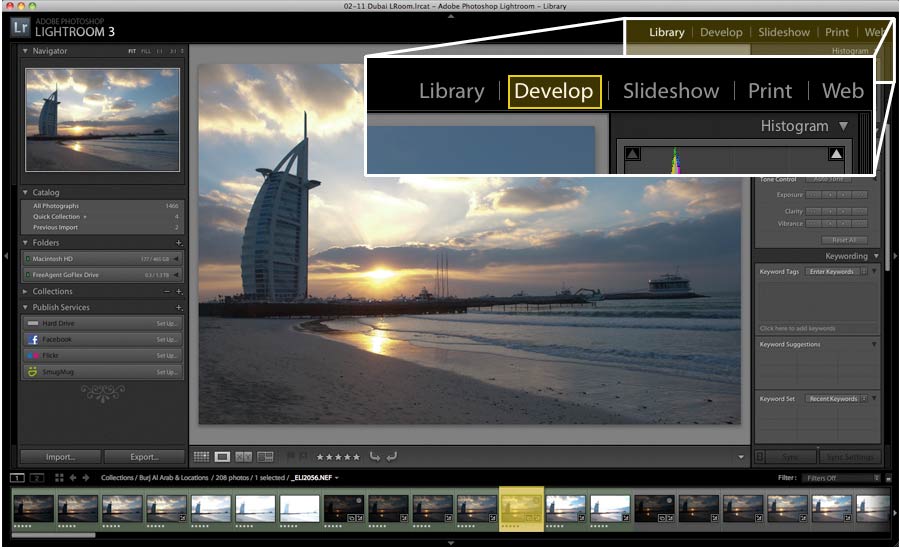Switch to Grid view in the toolbar
900x549 pixels.
point(201,457)
